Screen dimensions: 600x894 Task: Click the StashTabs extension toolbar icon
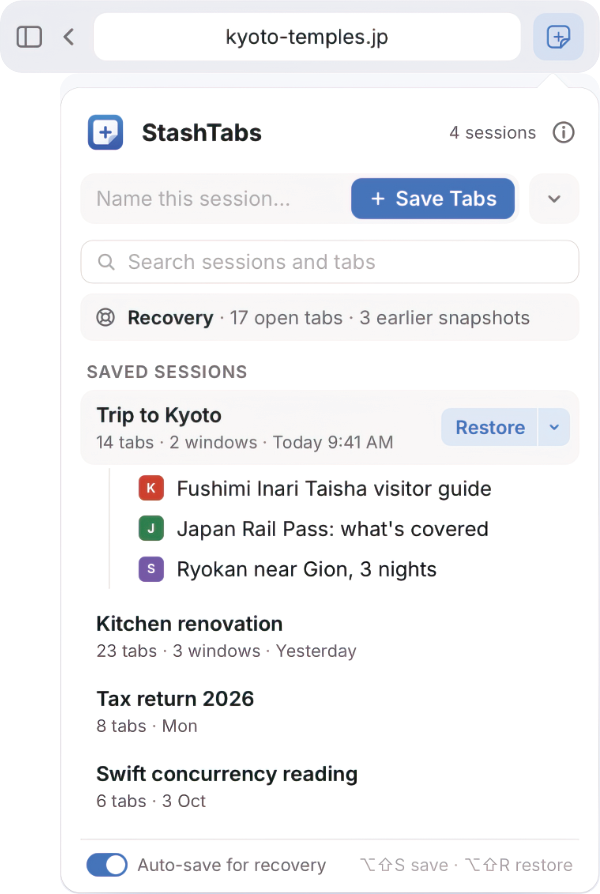pyautogui.click(x=558, y=37)
